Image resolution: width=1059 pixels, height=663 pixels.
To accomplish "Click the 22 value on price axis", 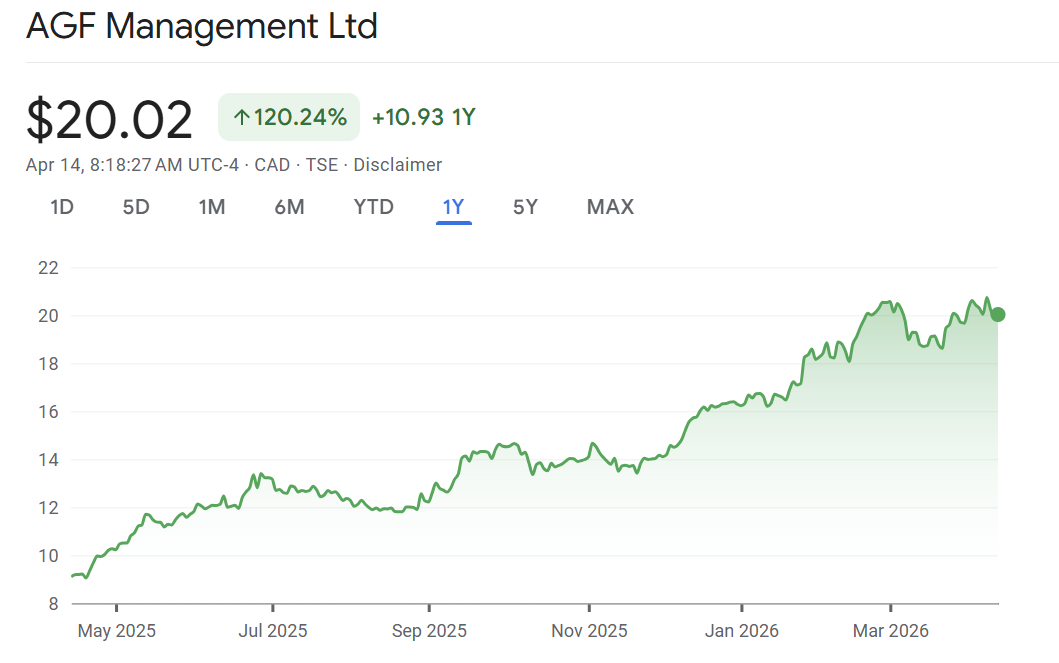I will [48, 268].
